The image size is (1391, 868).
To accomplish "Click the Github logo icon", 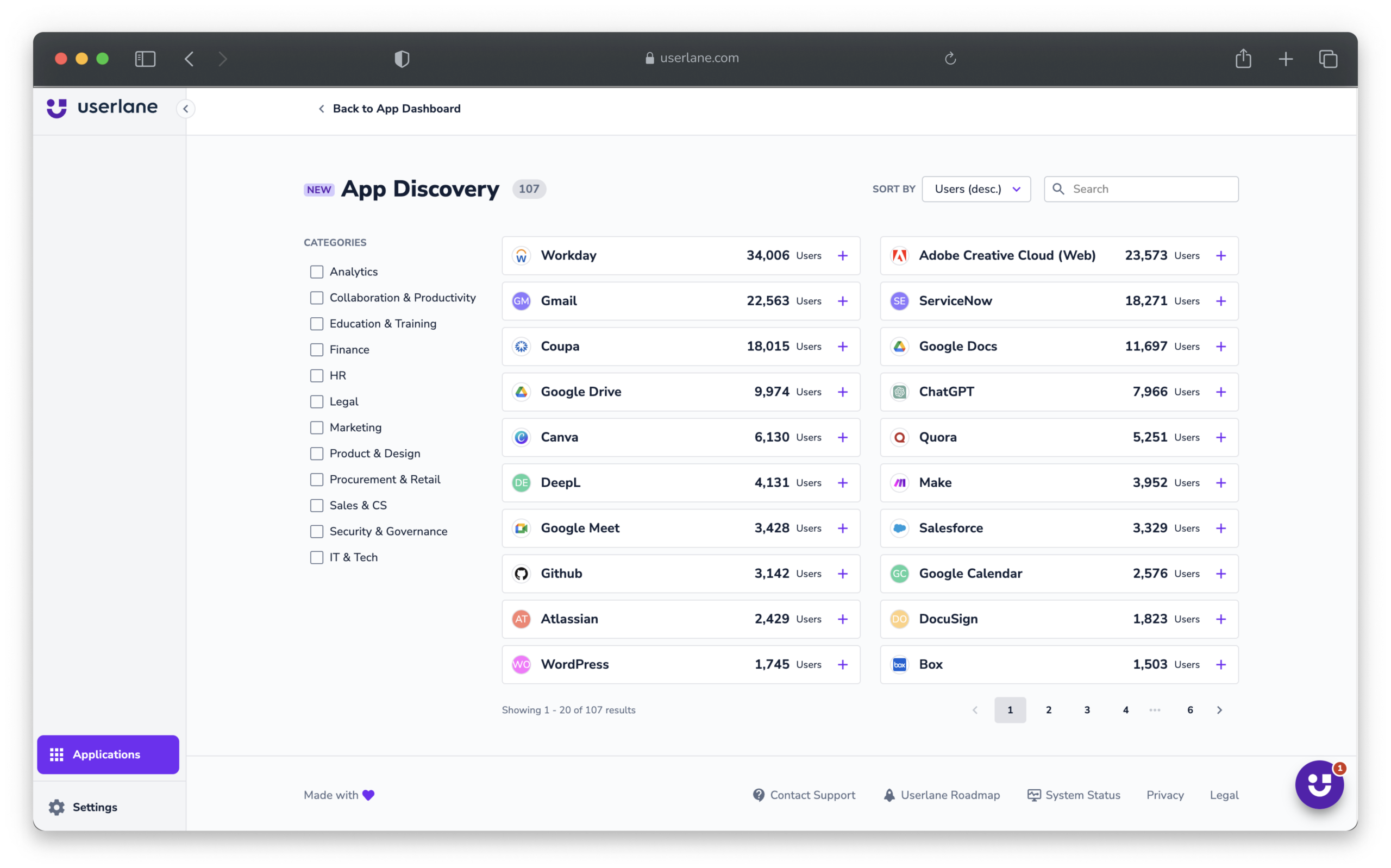I will pos(521,573).
